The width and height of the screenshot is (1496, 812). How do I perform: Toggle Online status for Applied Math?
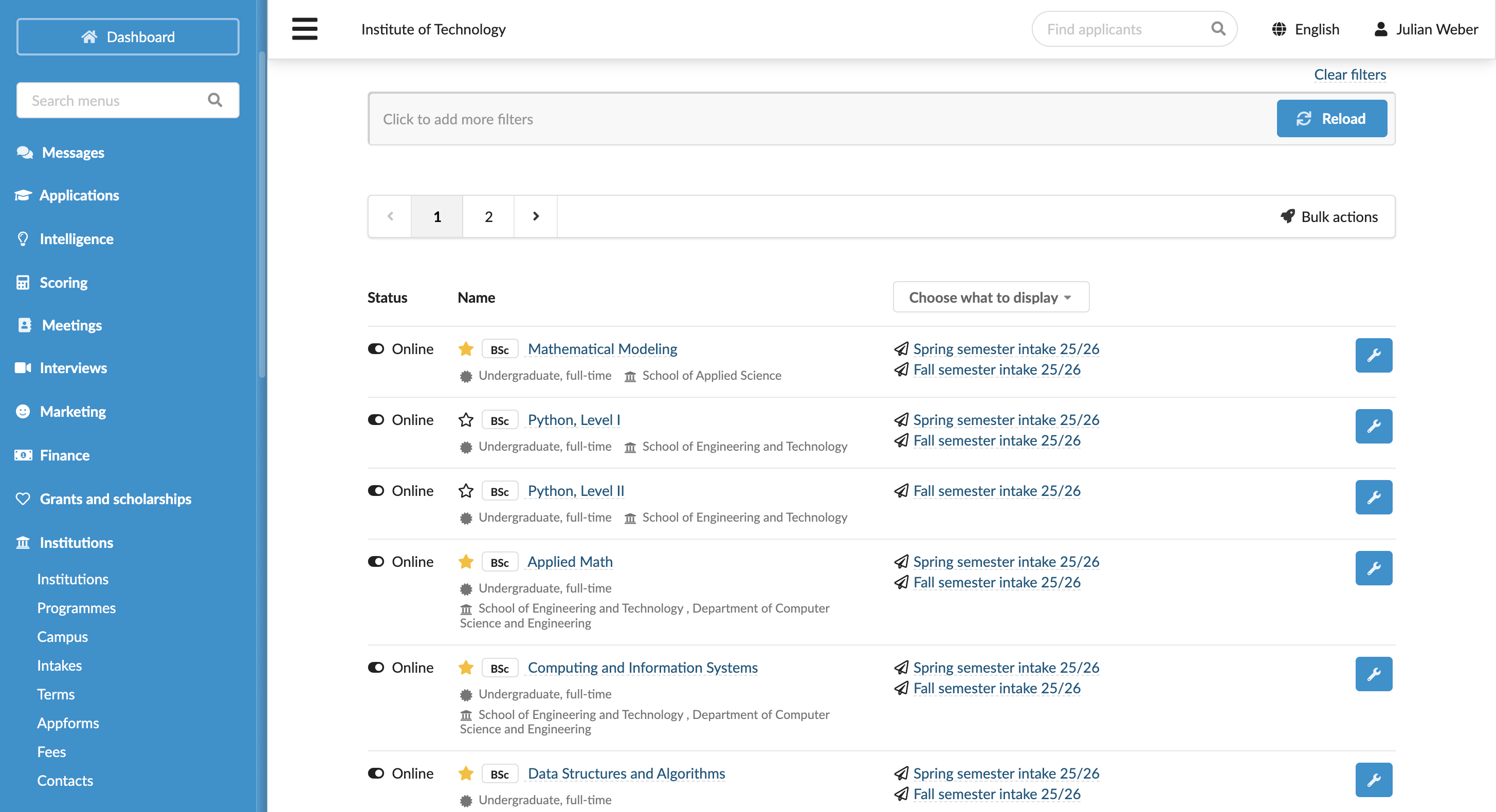click(x=376, y=561)
